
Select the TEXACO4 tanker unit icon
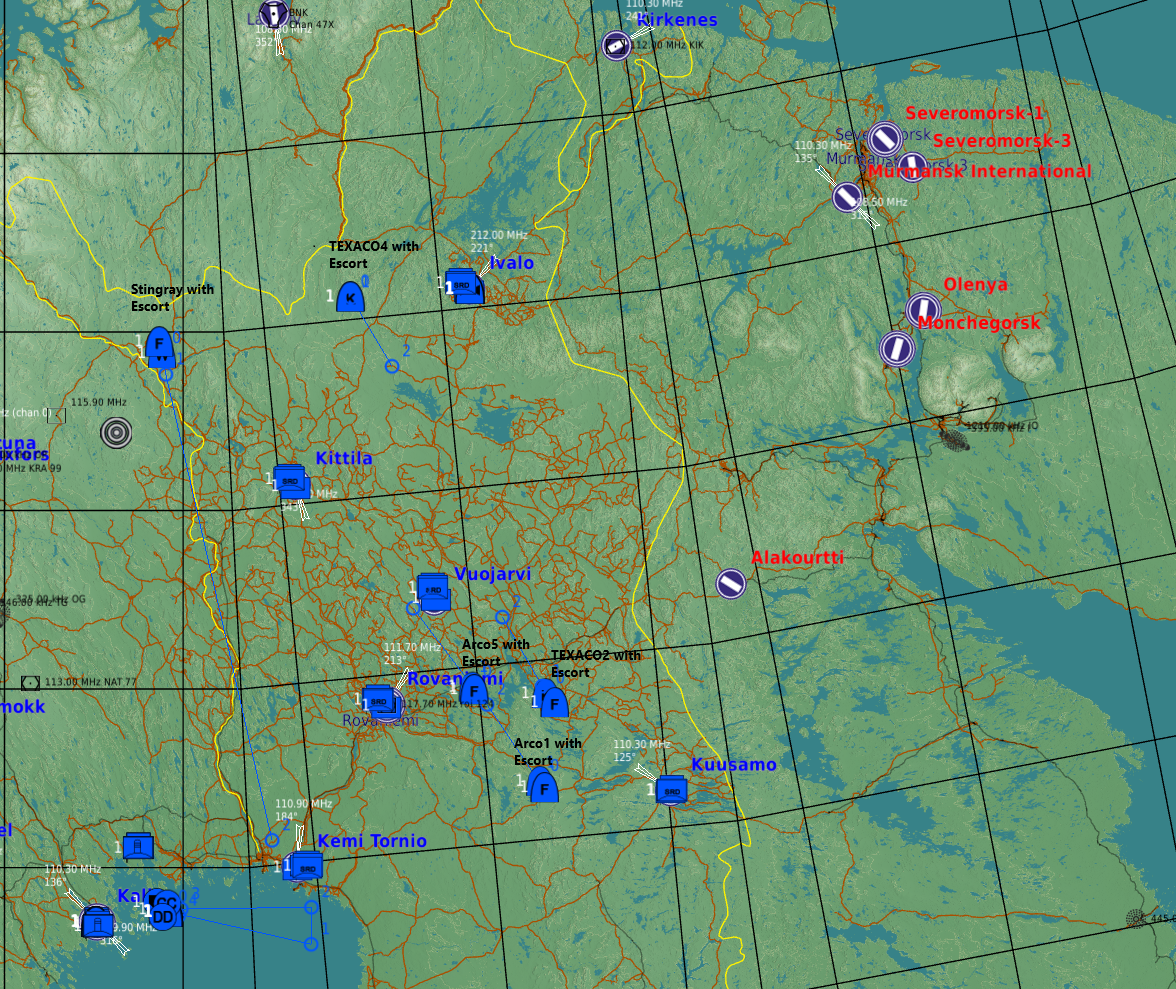click(x=350, y=297)
